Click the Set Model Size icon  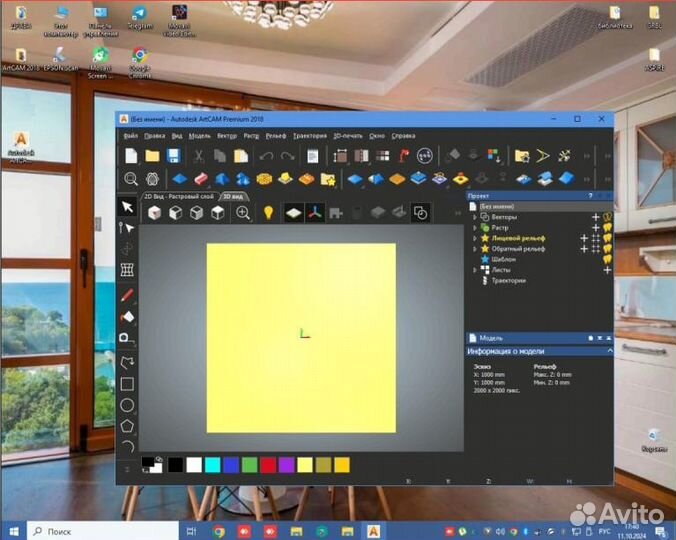(x=340, y=156)
